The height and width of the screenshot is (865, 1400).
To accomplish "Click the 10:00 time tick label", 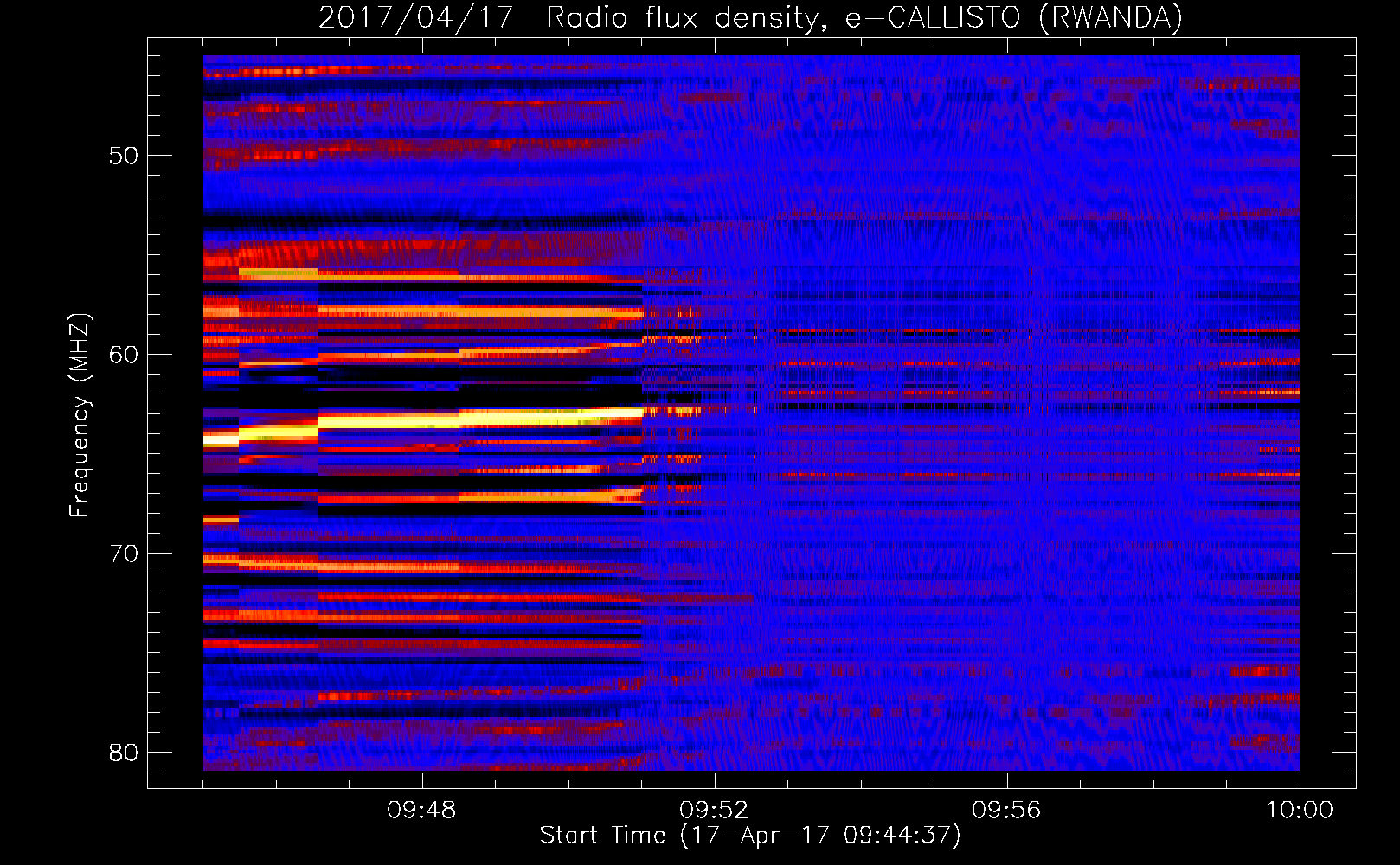I will [x=1300, y=811].
